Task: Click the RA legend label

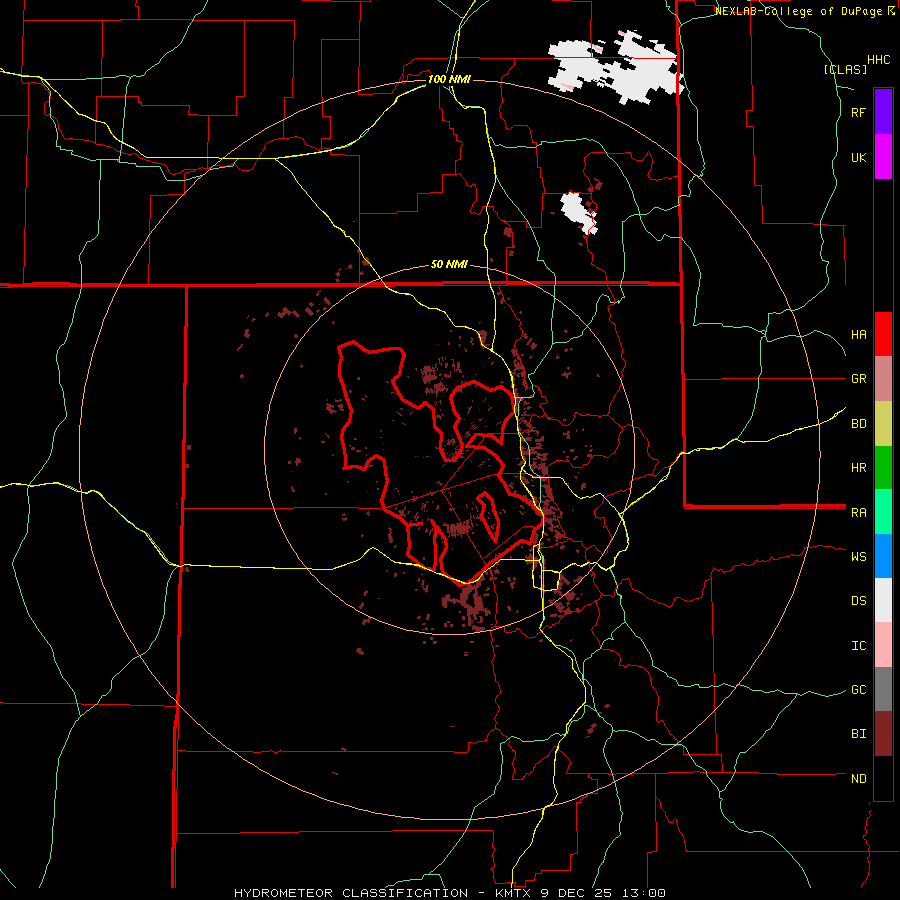Action: click(858, 513)
